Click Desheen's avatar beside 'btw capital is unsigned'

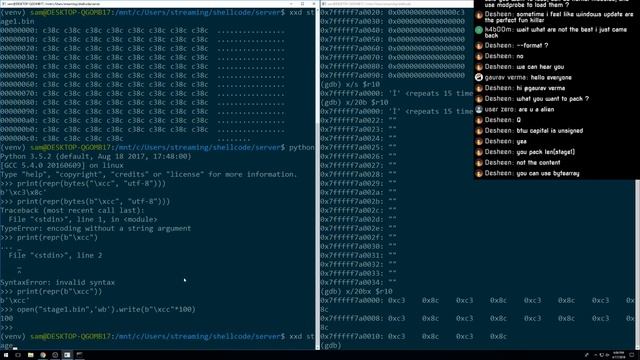(x=479, y=131)
